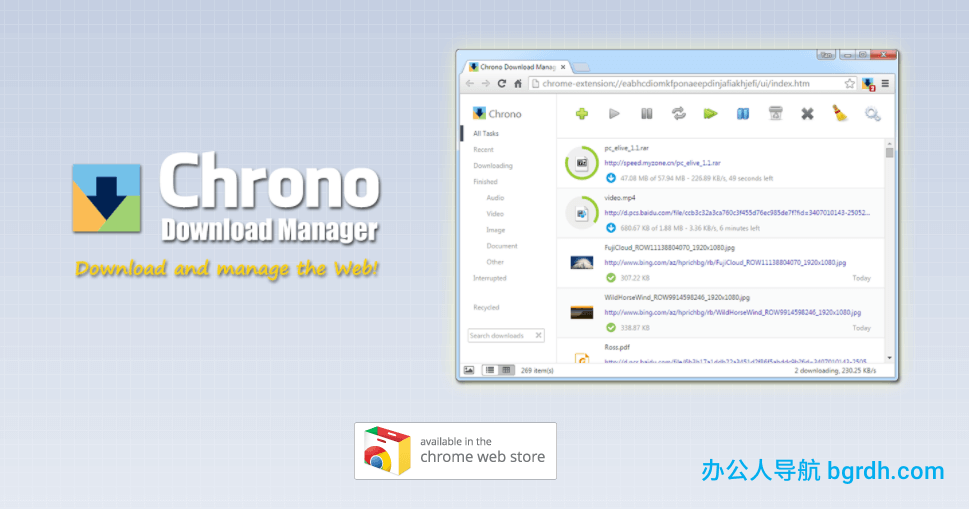Switch to grid view in status bar

[x=506, y=370]
